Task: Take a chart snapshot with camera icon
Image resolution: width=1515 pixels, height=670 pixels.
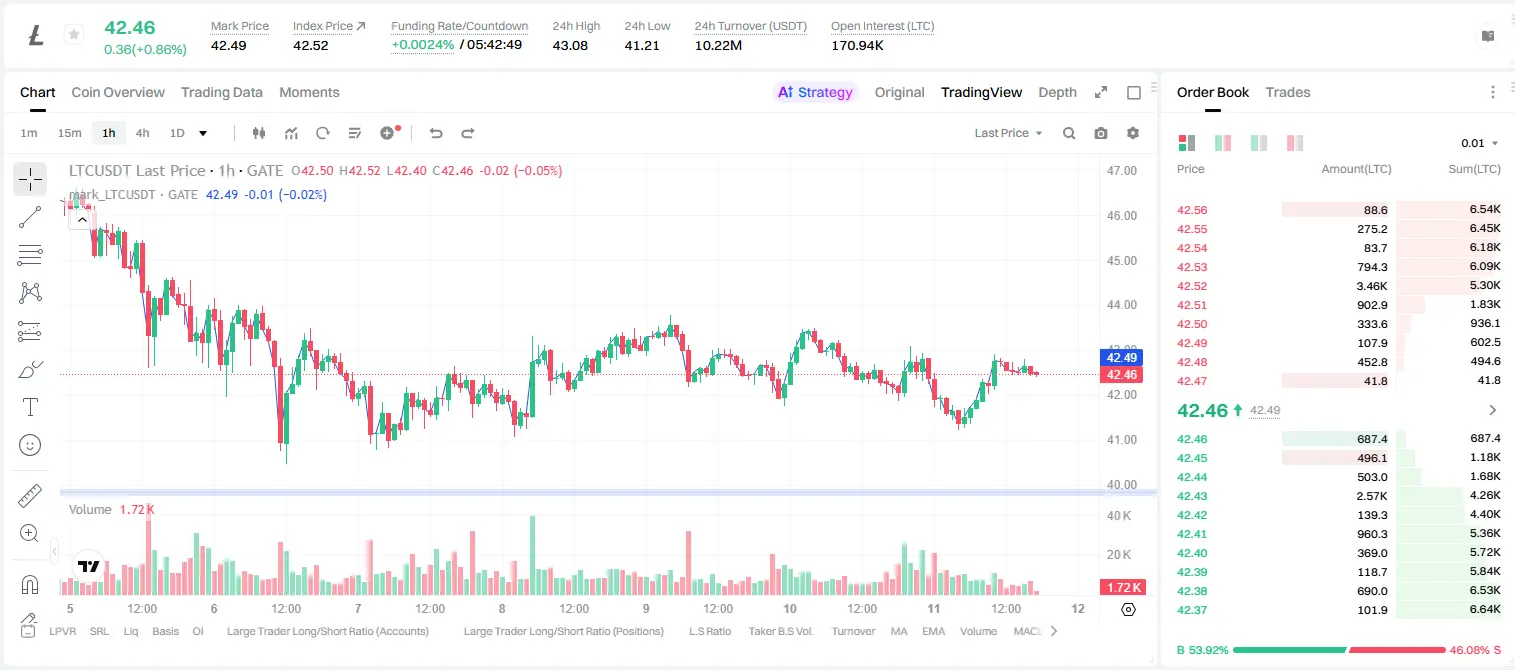Action: pos(1101,133)
